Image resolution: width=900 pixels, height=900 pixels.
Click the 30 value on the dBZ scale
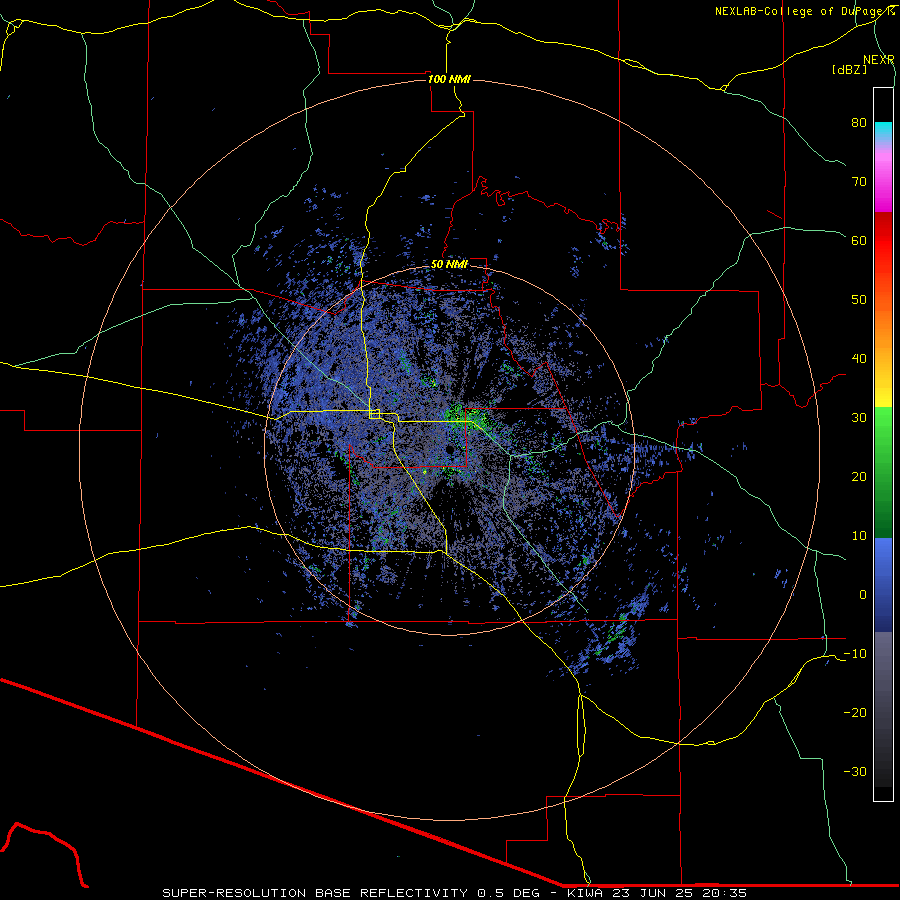(859, 417)
